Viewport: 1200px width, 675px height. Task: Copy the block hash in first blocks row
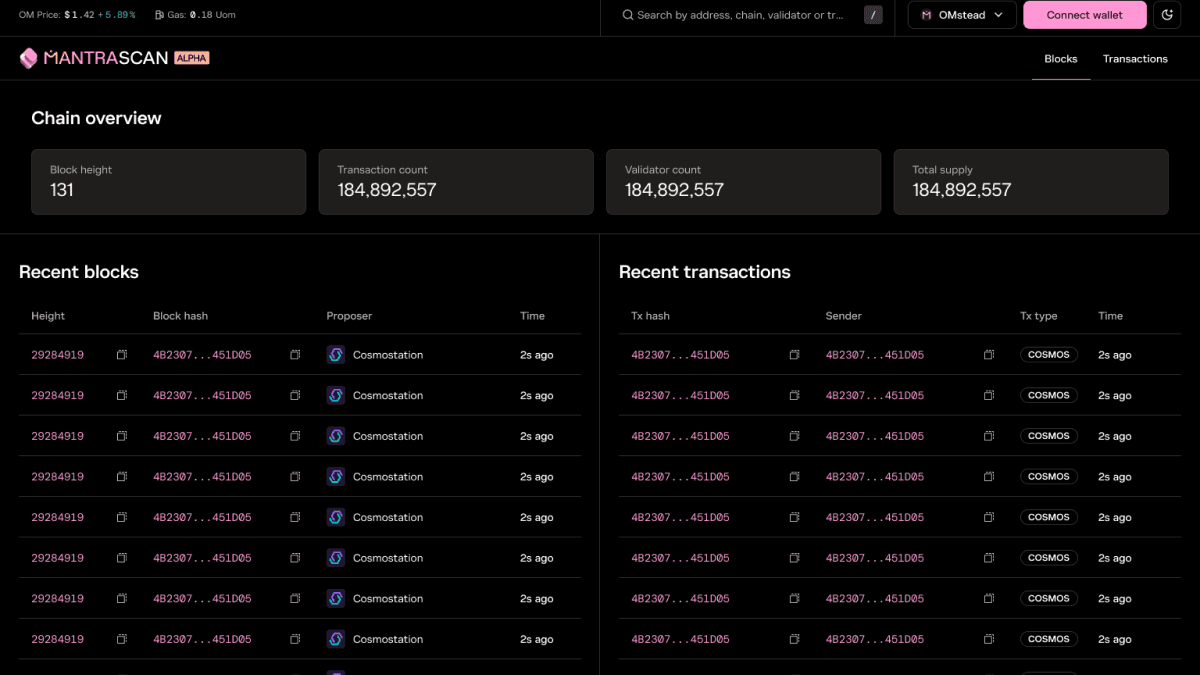295,355
